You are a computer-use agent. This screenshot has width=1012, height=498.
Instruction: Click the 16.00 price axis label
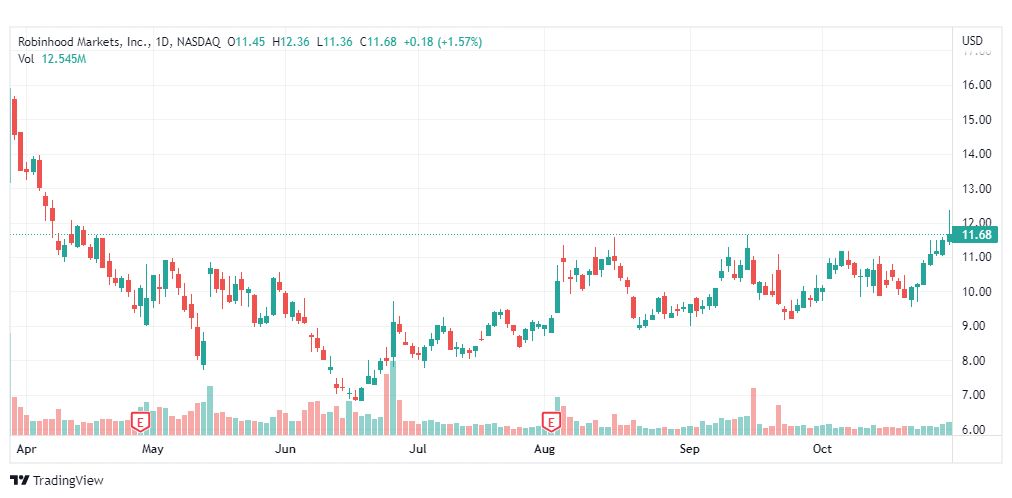pos(976,85)
